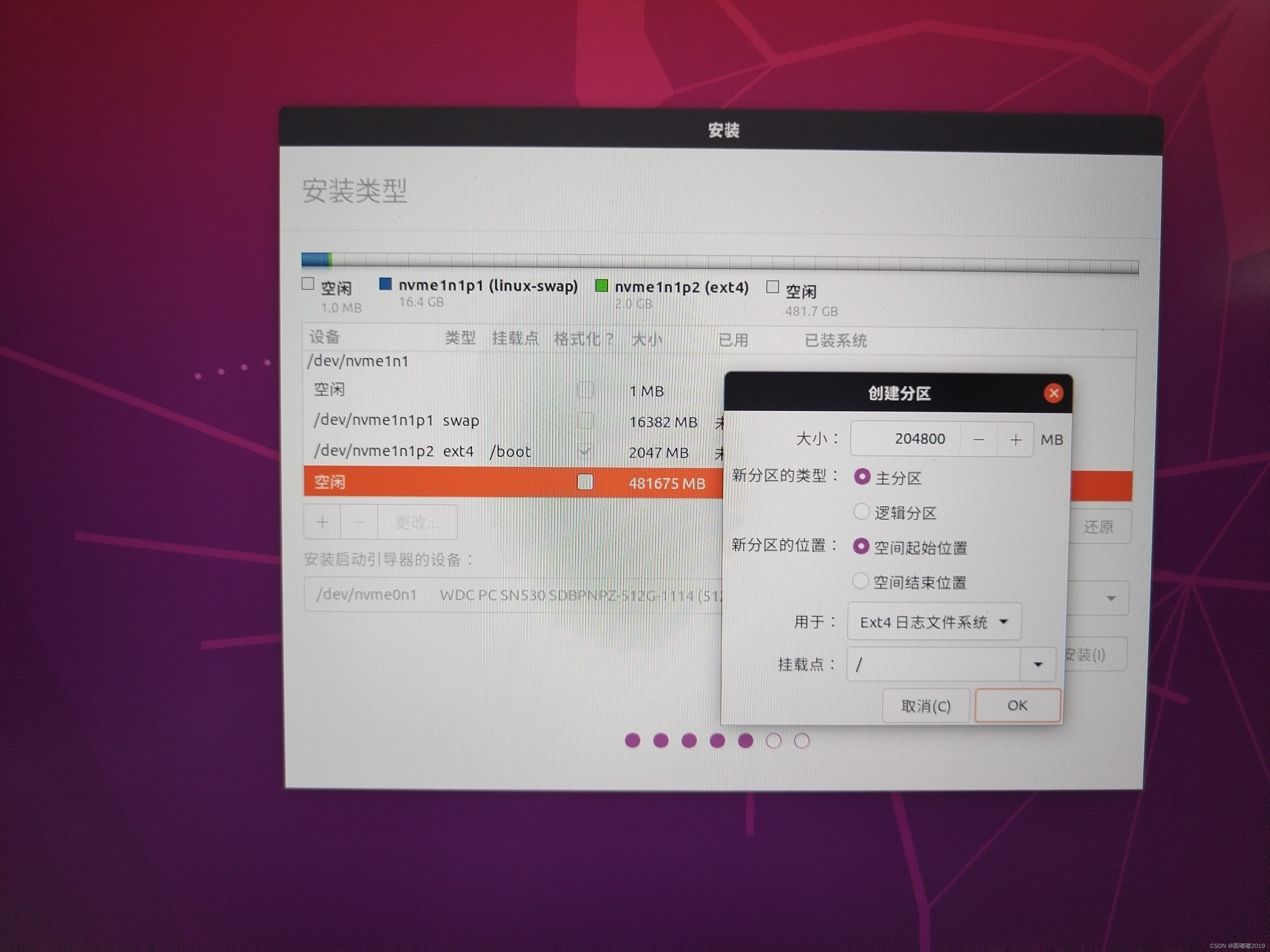Click the sixth empty progress dot
Screen dimensions: 1270x952
(773, 741)
